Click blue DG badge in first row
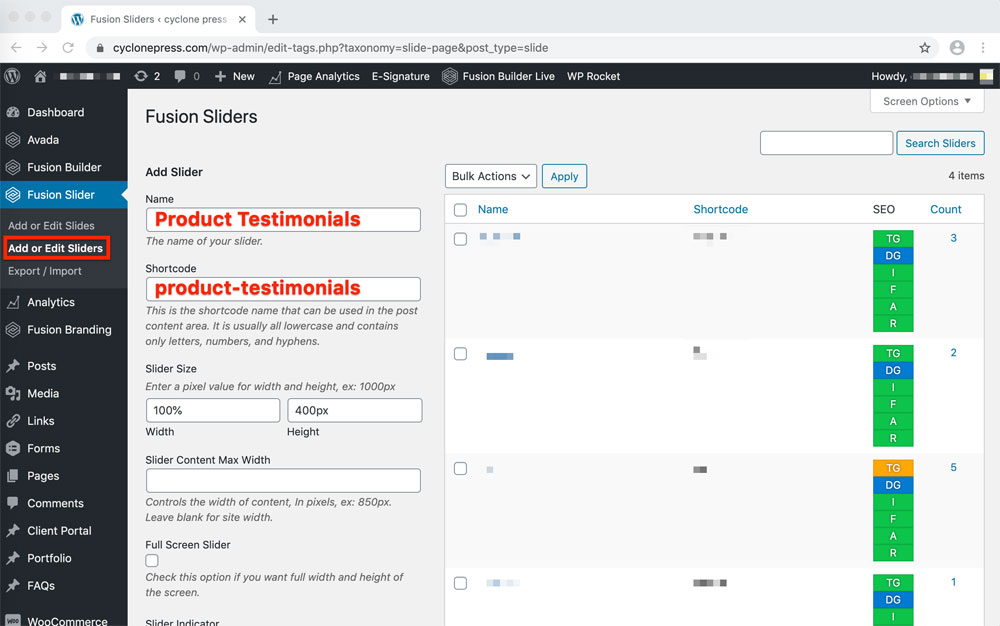1000x626 pixels. coord(893,256)
